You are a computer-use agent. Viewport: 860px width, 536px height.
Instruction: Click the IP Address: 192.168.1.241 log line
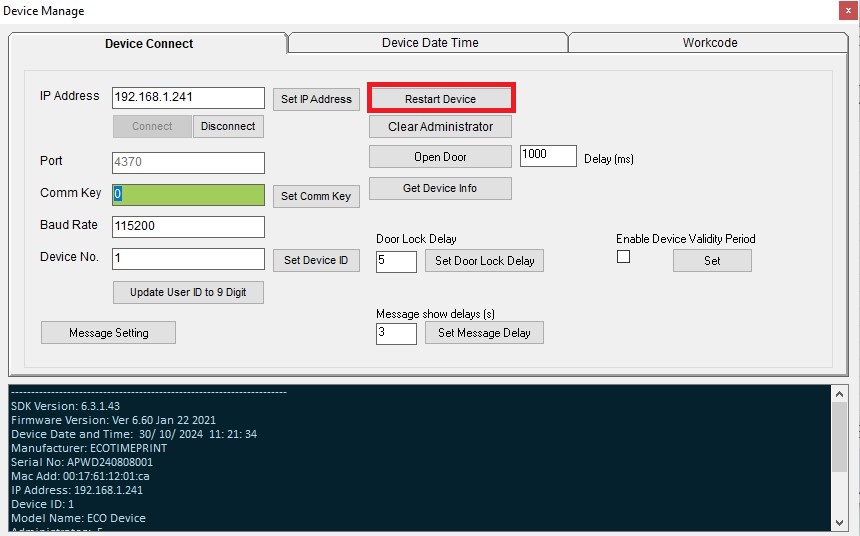tap(77, 490)
